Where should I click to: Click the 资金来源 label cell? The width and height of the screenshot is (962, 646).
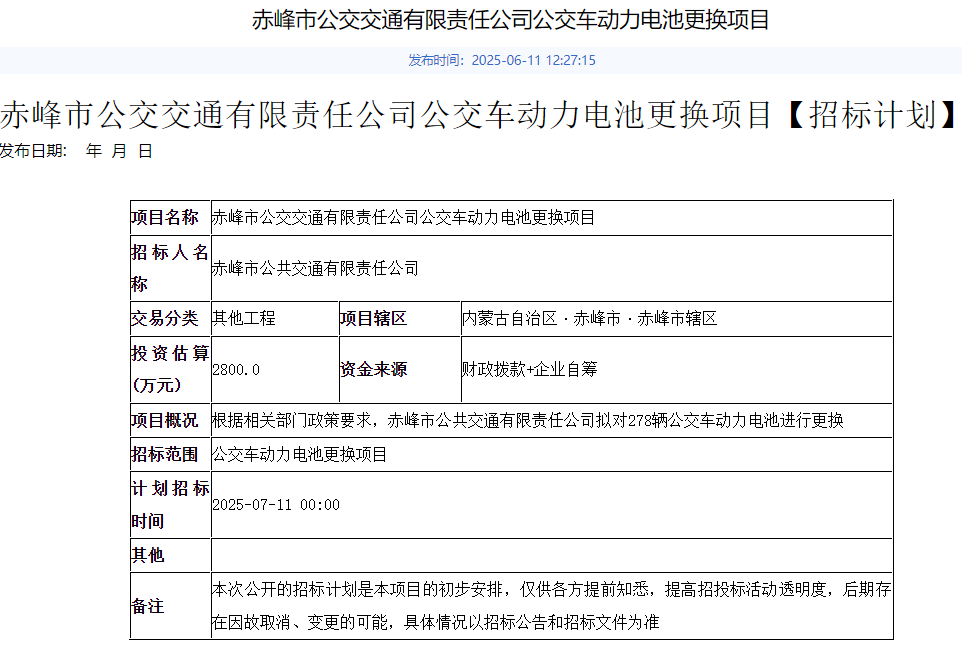click(x=399, y=369)
